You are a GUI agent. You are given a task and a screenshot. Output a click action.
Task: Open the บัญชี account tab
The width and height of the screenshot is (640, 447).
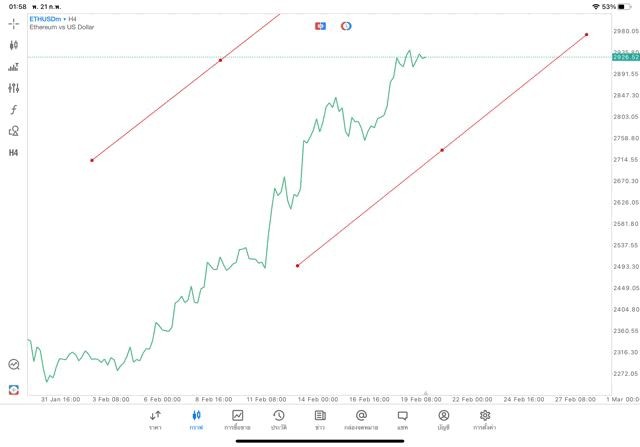pos(443,419)
